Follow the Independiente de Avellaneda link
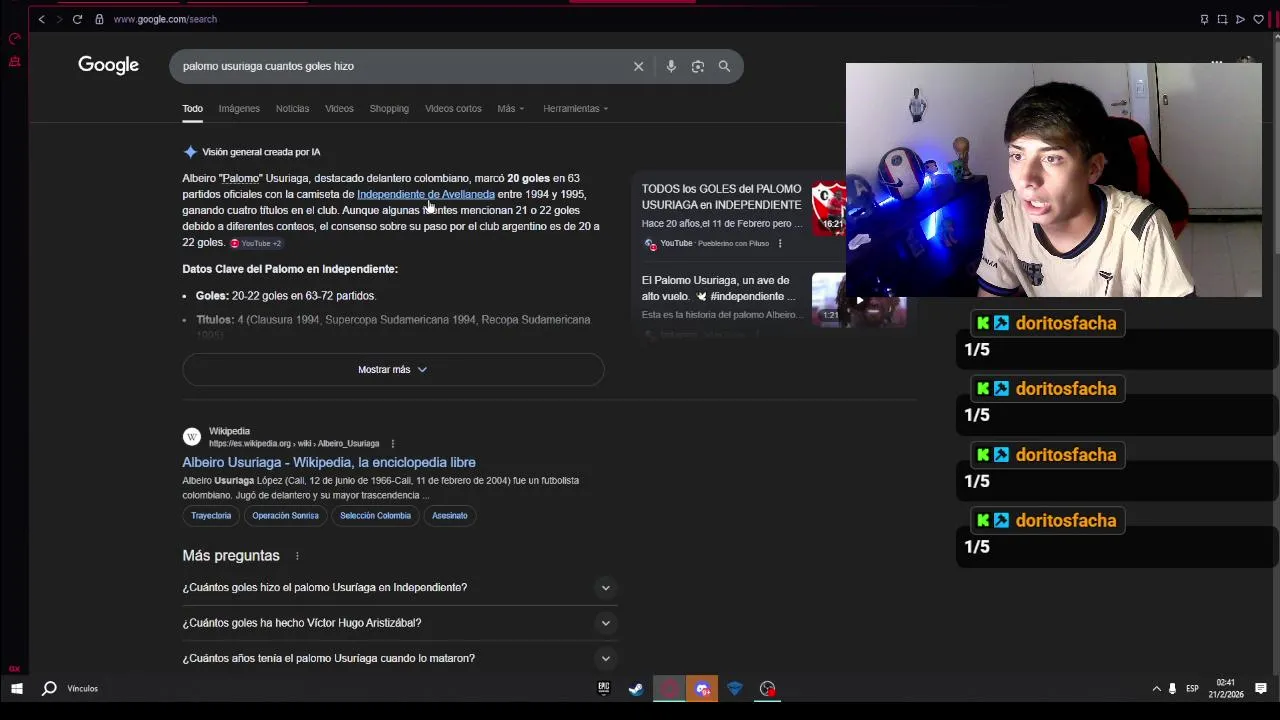 (x=426, y=194)
